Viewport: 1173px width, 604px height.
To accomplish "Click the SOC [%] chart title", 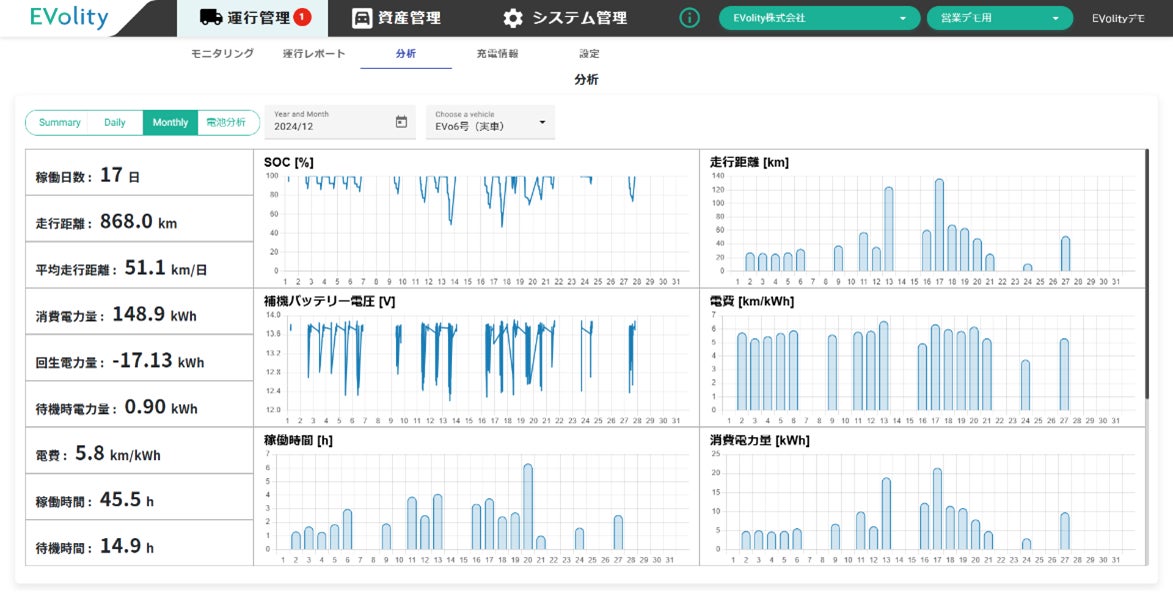I will click(x=289, y=162).
